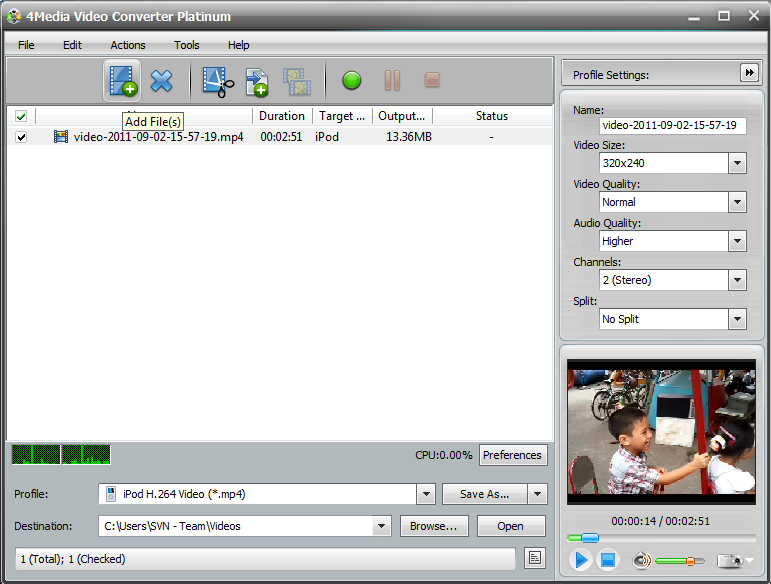
Task: Click the 00:02:51 duration cell
Action: click(281, 137)
